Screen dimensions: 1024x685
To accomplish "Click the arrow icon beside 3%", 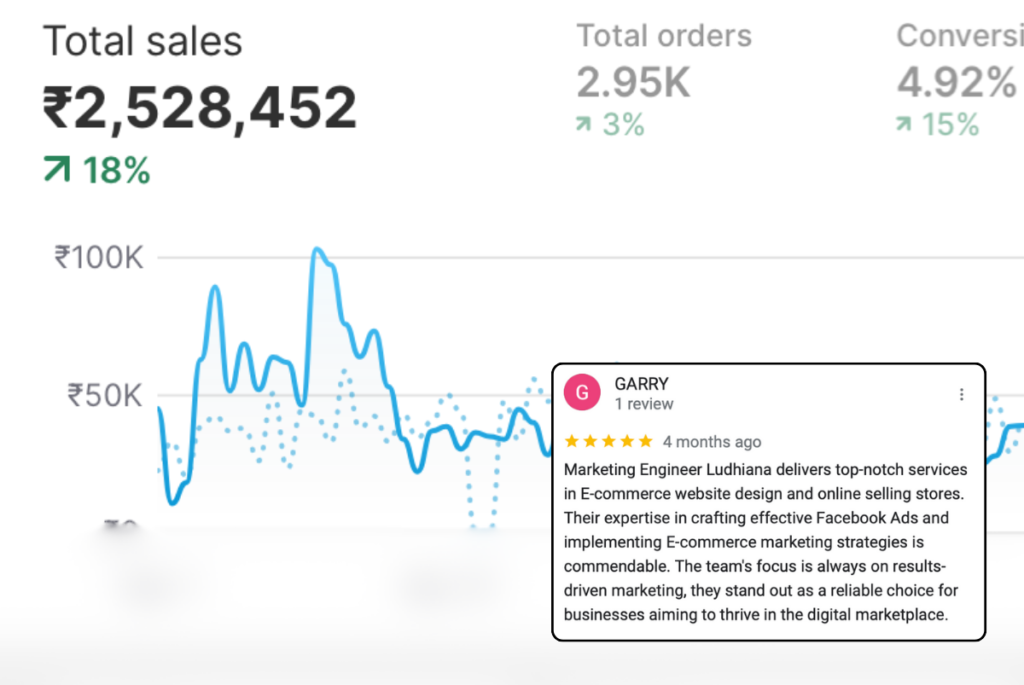I will coord(584,125).
